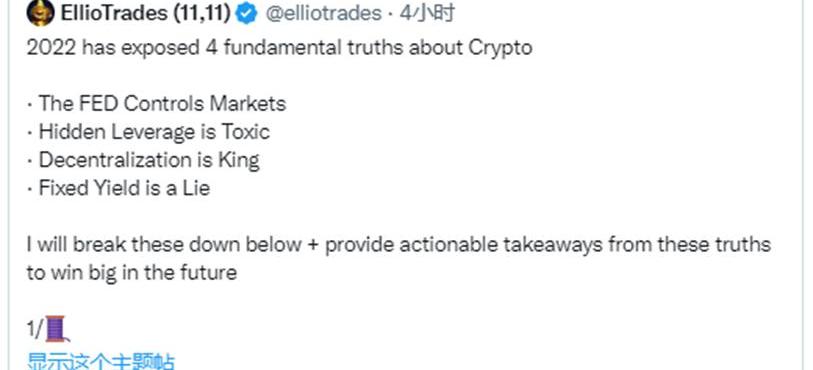Click the "Fixed Yield is a Lie" bullet
Image resolution: width=813 pixels, height=370 pixels.
tap(118, 188)
